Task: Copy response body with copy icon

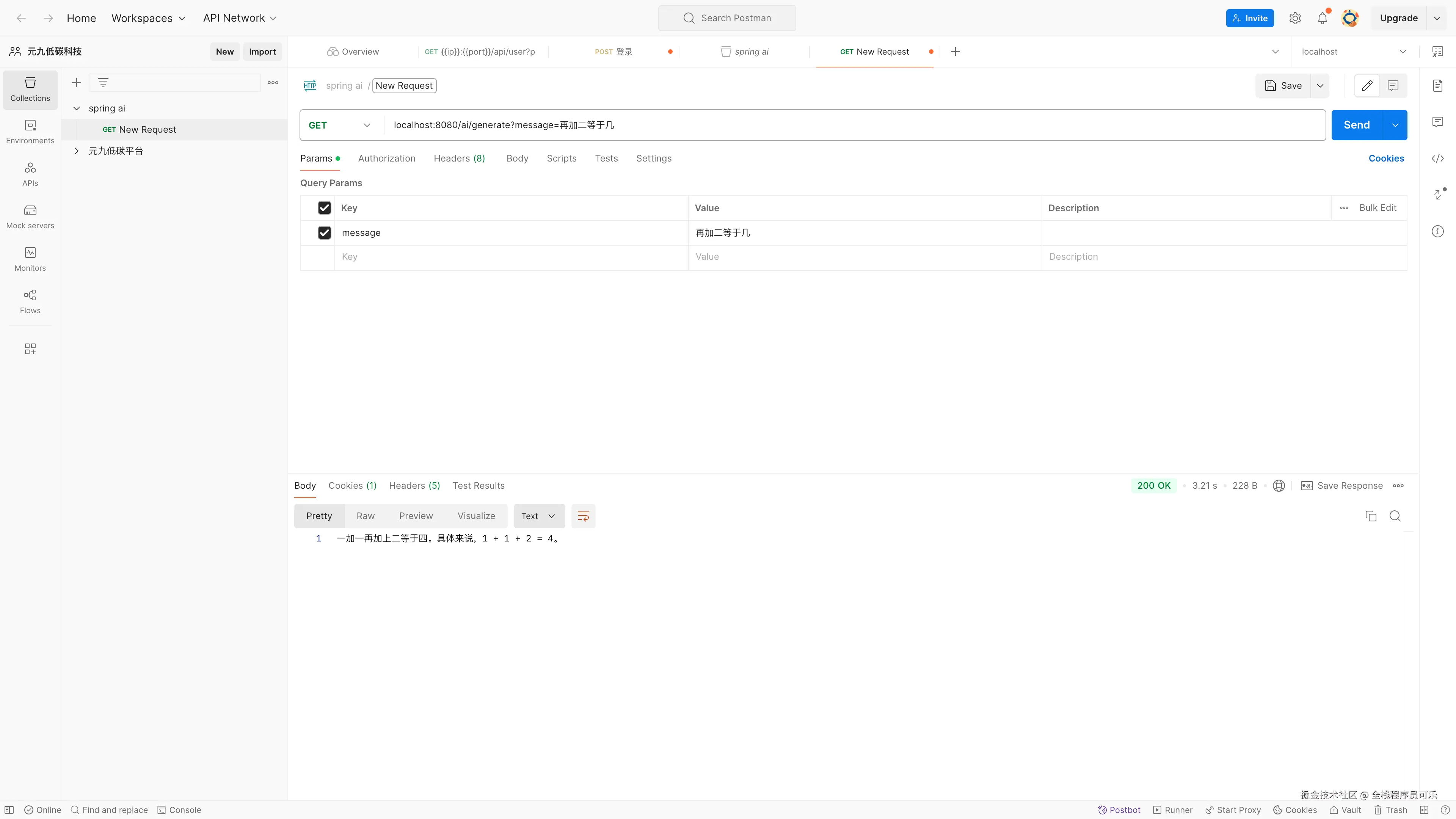Action: (x=1371, y=516)
